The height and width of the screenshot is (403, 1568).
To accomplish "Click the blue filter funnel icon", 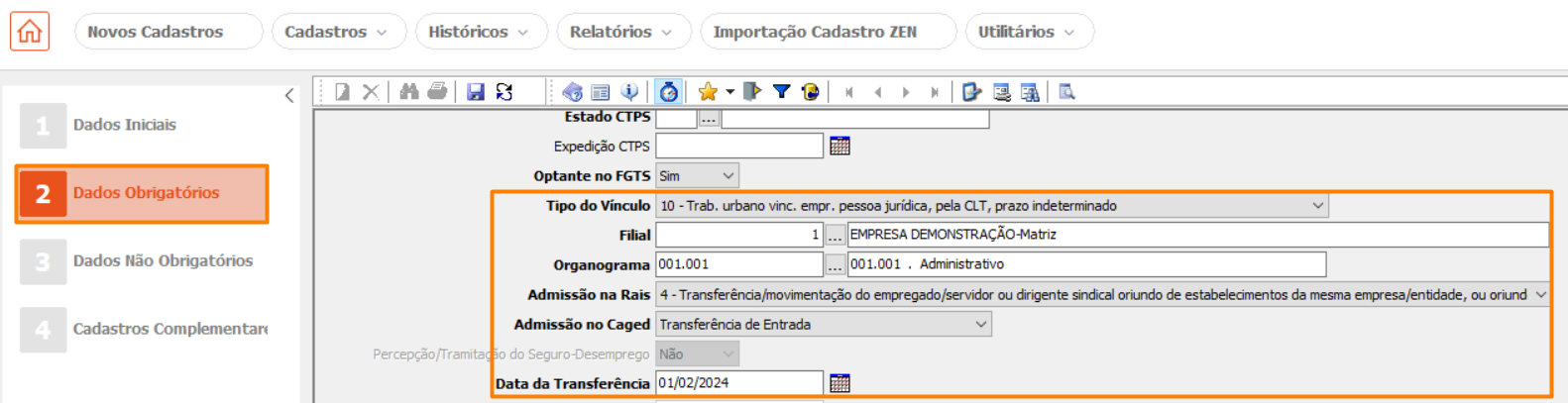I will [781, 92].
